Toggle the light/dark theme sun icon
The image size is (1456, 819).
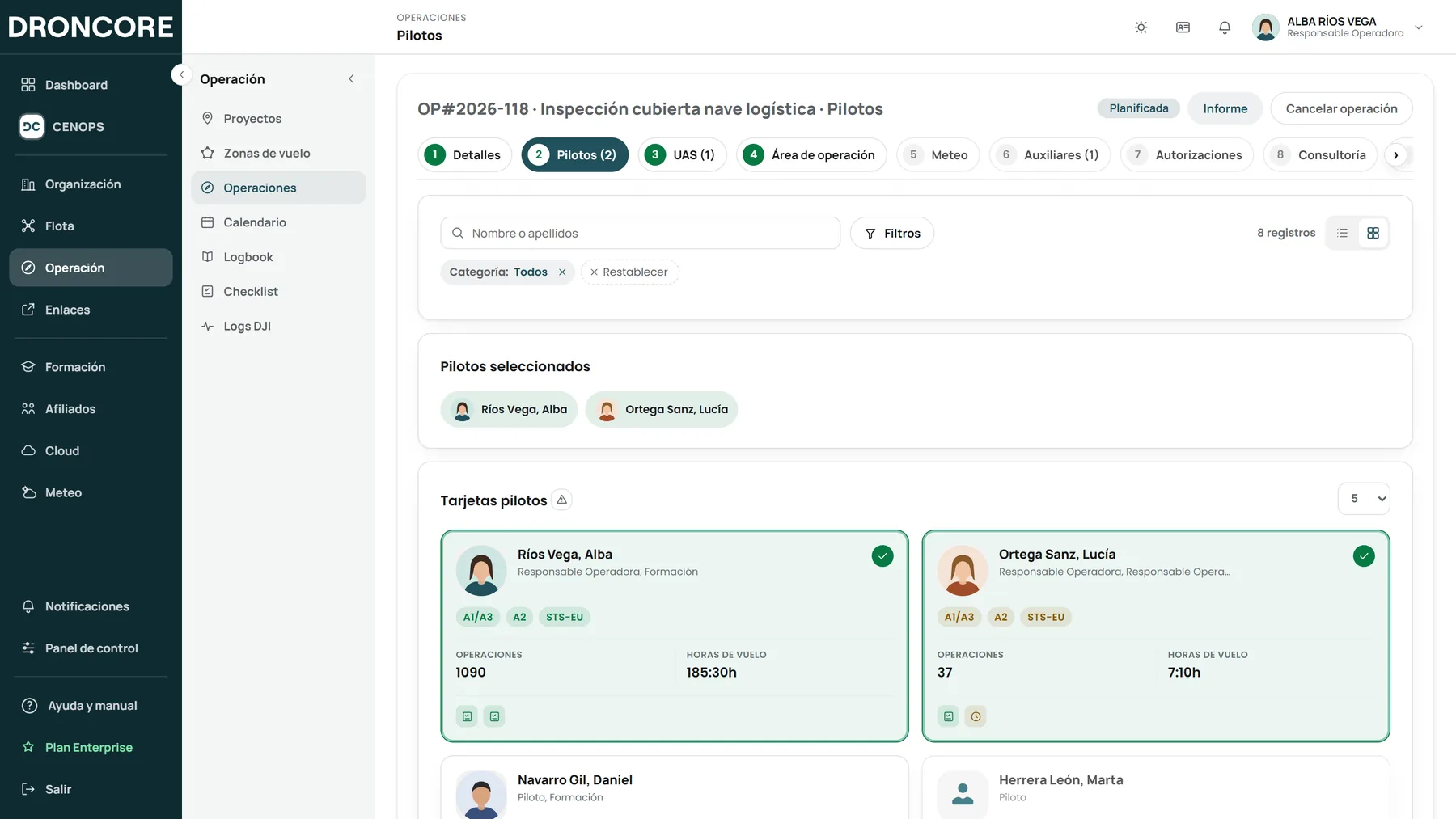tap(1141, 27)
